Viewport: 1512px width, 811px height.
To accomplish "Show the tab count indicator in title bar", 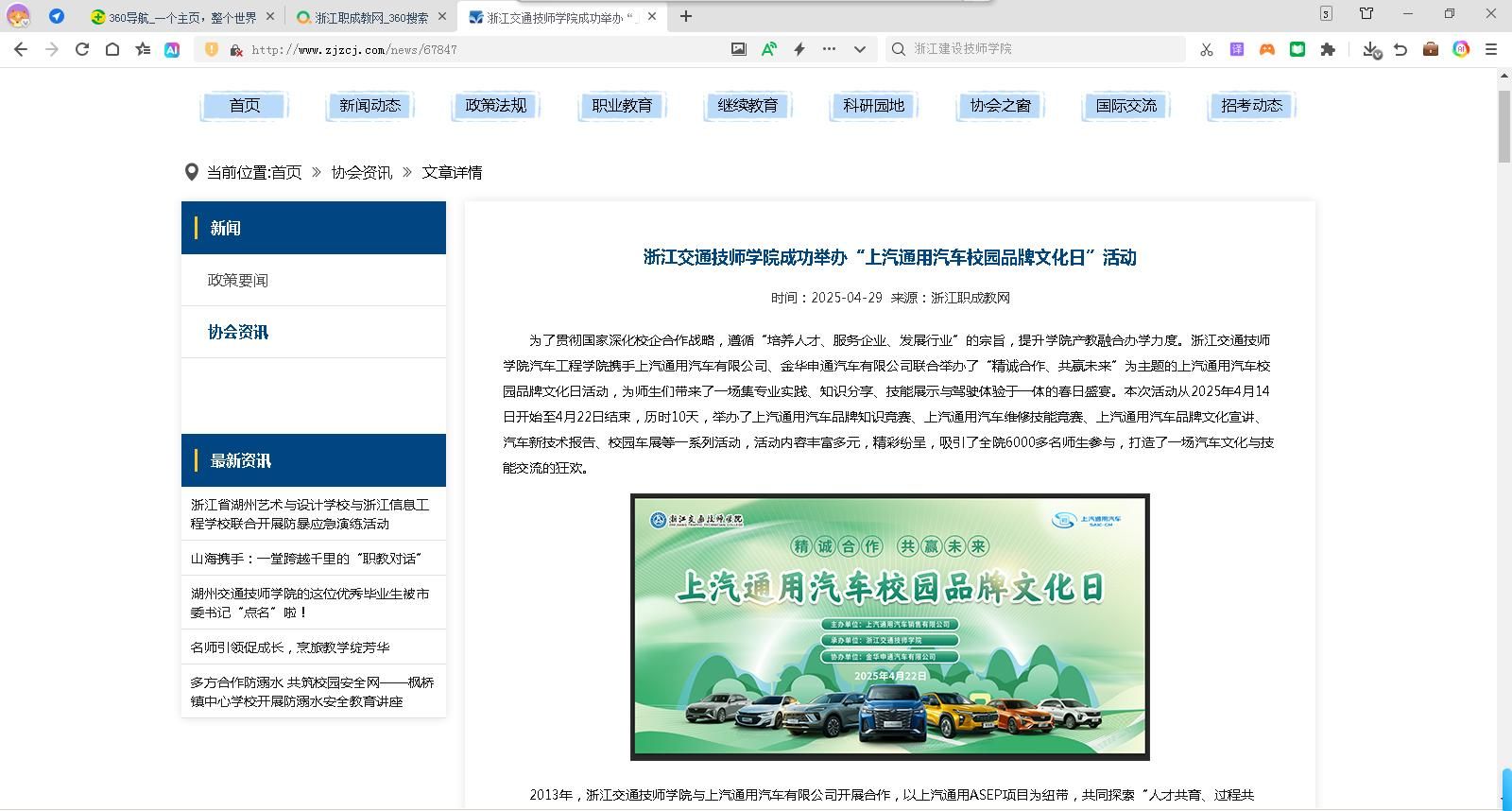I will click(x=1326, y=13).
